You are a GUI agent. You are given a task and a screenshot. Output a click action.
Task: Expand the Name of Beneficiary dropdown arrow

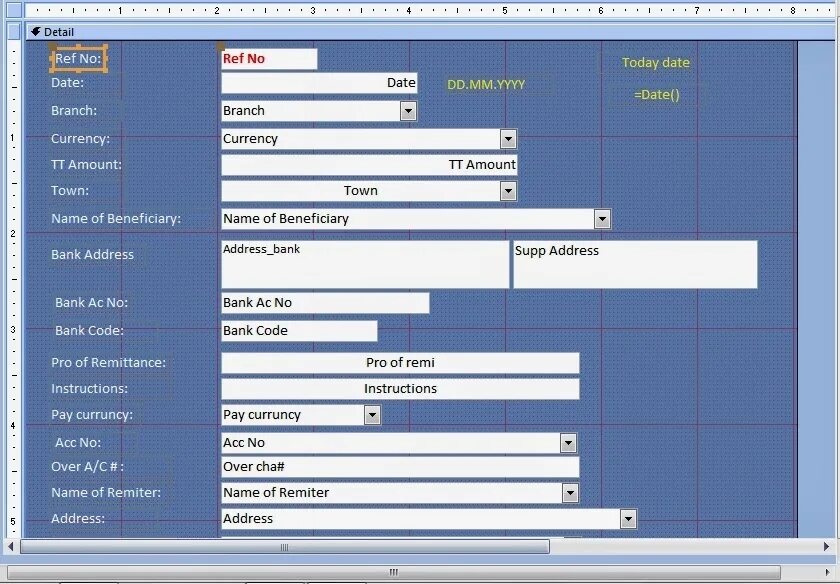(603, 219)
